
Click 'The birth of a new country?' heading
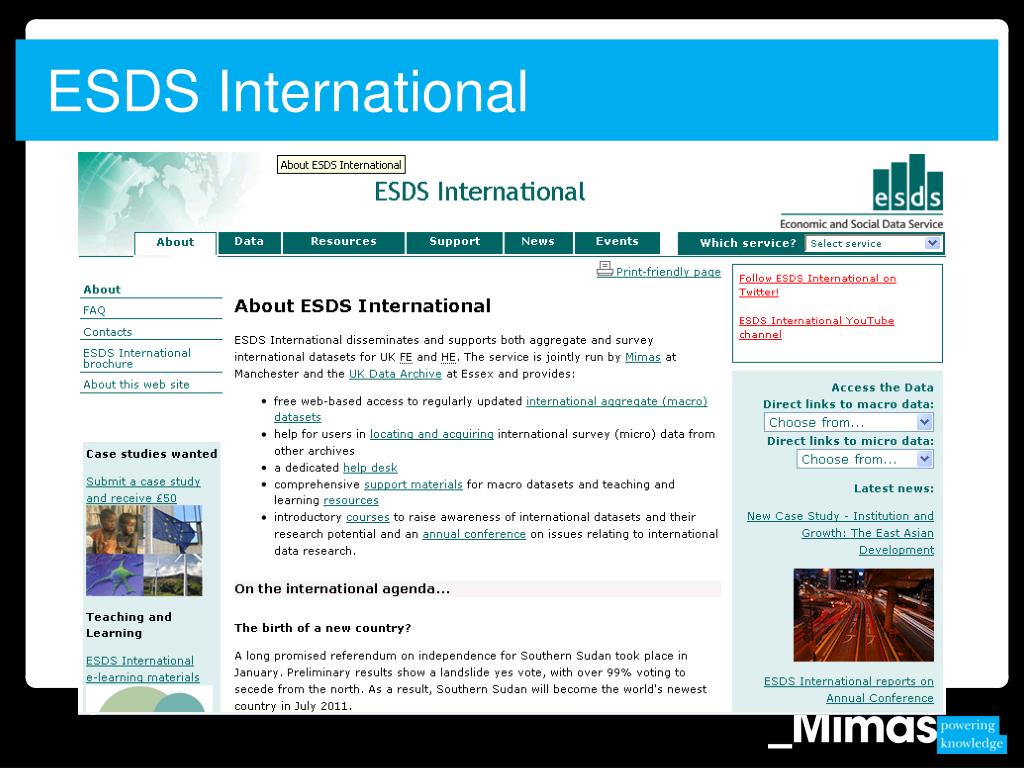click(x=323, y=628)
